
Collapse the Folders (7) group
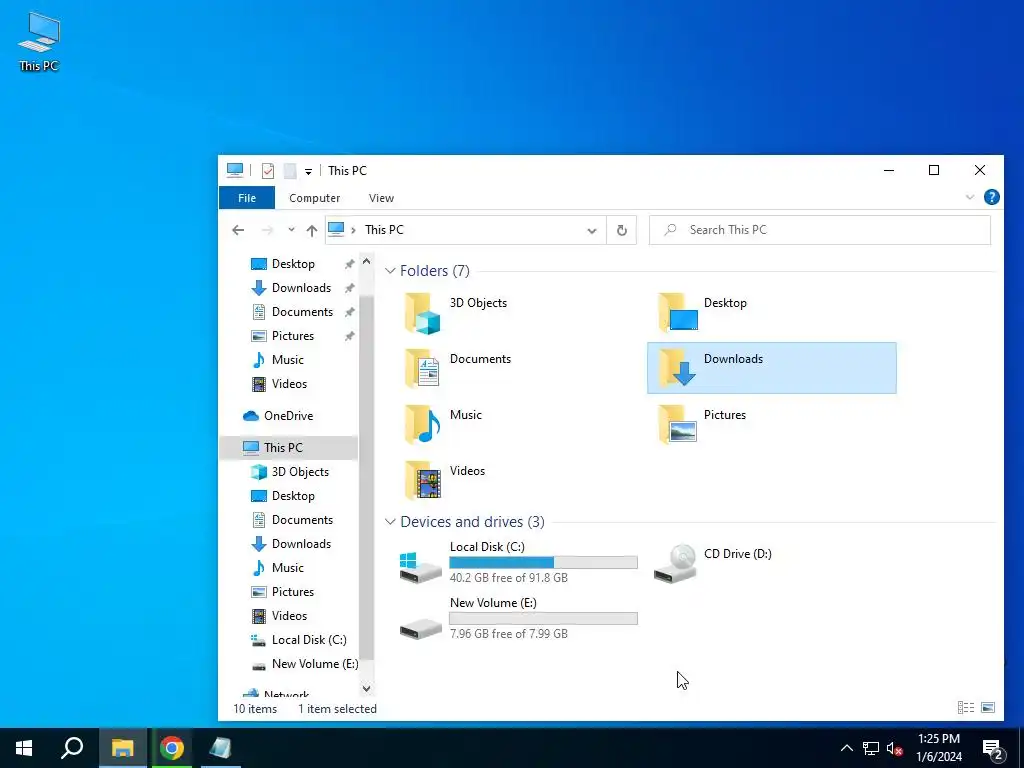[390, 270]
